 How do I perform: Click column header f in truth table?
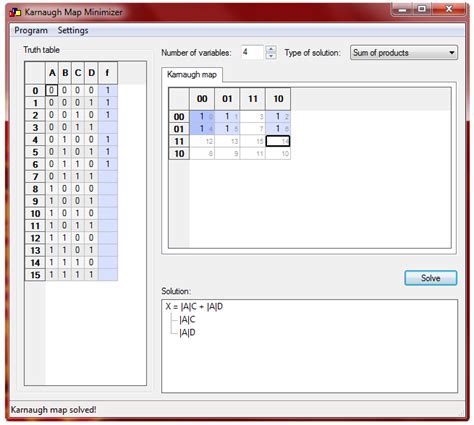[108, 73]
